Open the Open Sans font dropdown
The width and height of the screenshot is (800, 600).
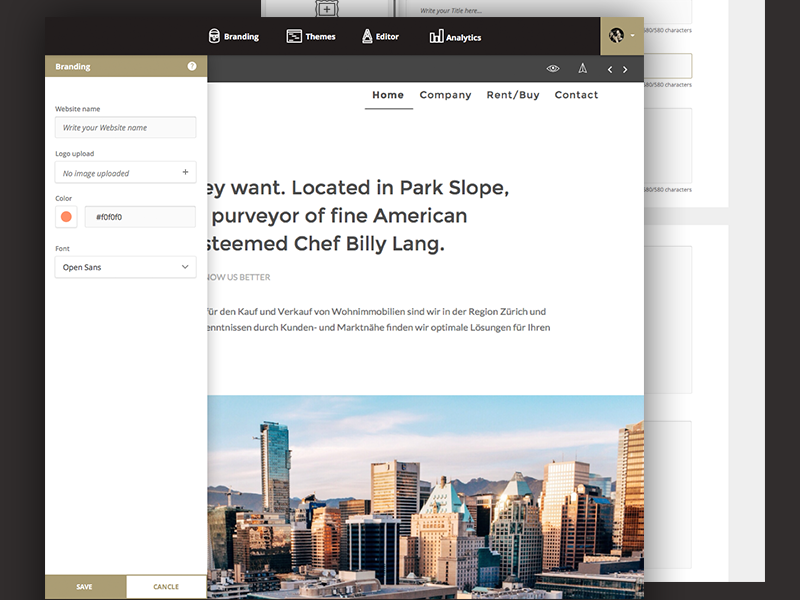(x=125, y=267)
